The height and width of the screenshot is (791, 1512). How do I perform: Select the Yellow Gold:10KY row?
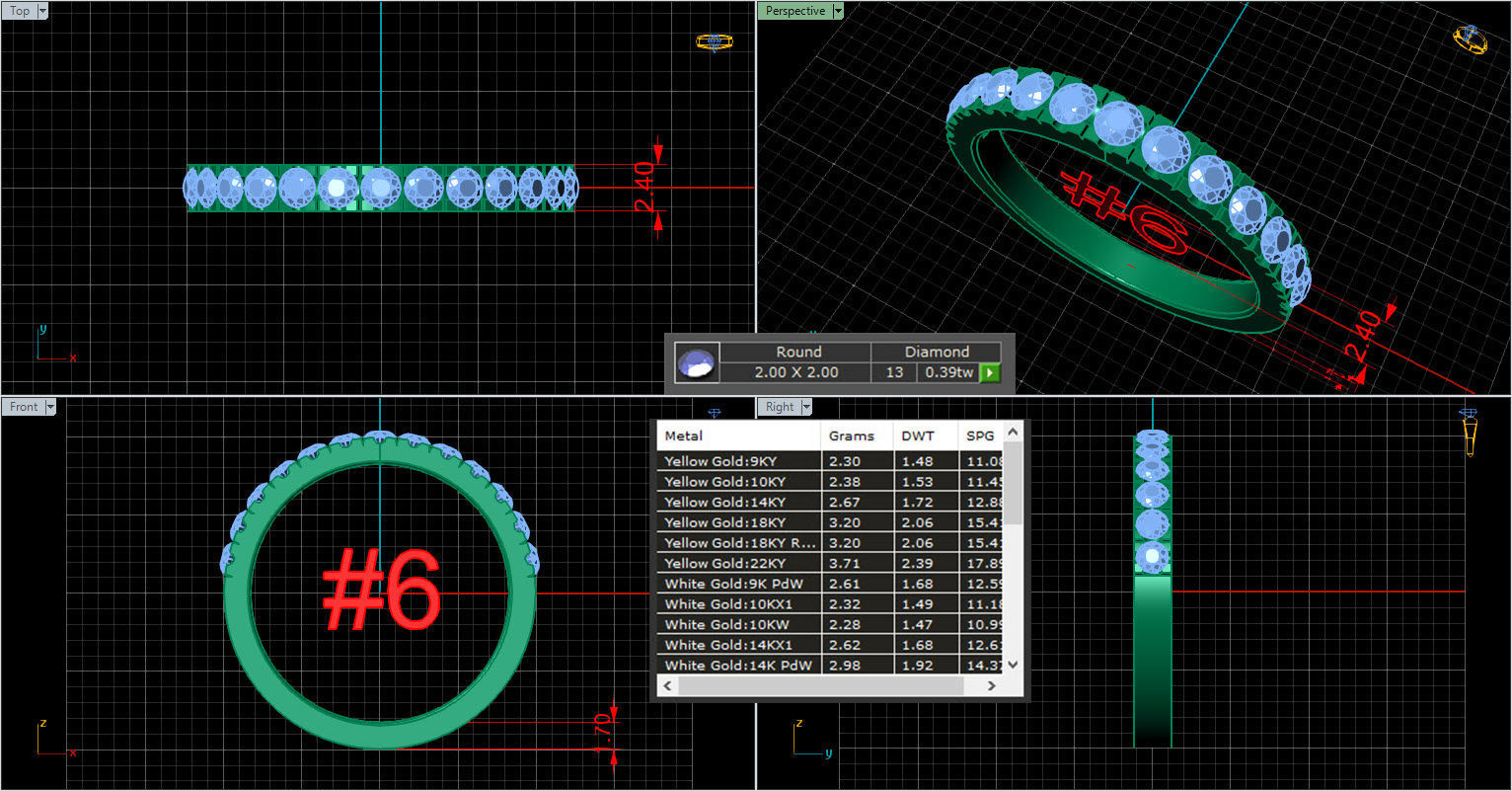tap(831, 482)
